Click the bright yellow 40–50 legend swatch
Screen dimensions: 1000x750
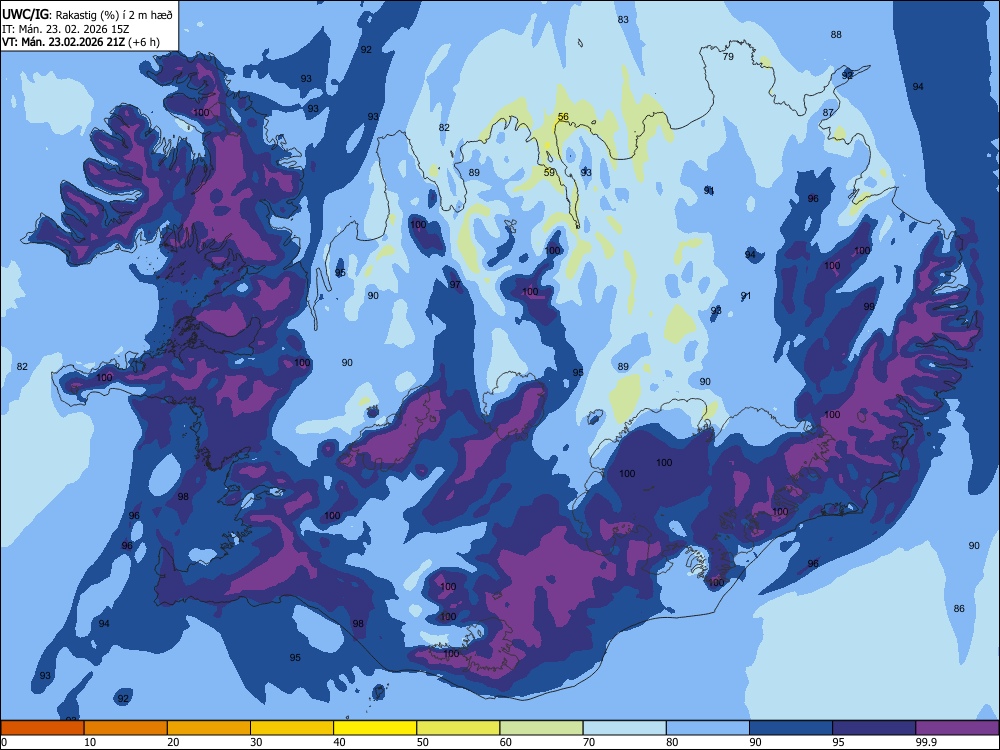375,728
